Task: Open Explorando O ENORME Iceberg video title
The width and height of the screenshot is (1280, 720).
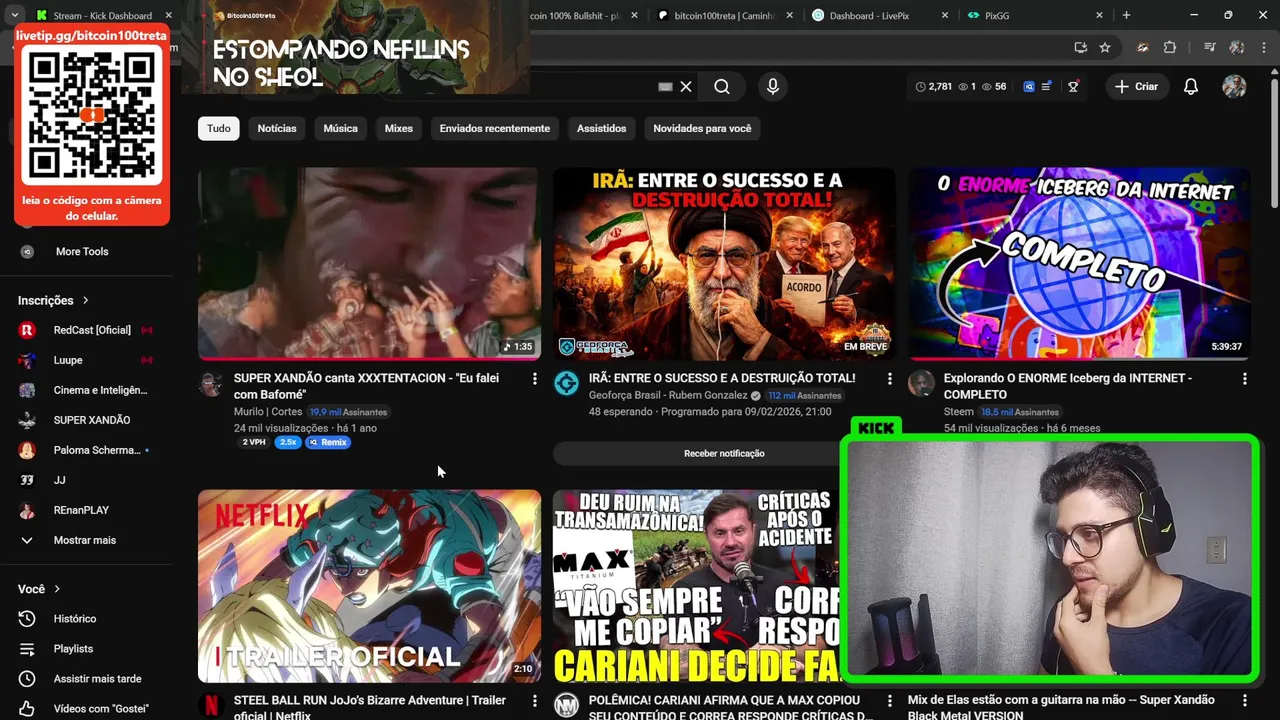Action: coord(1068,386)
